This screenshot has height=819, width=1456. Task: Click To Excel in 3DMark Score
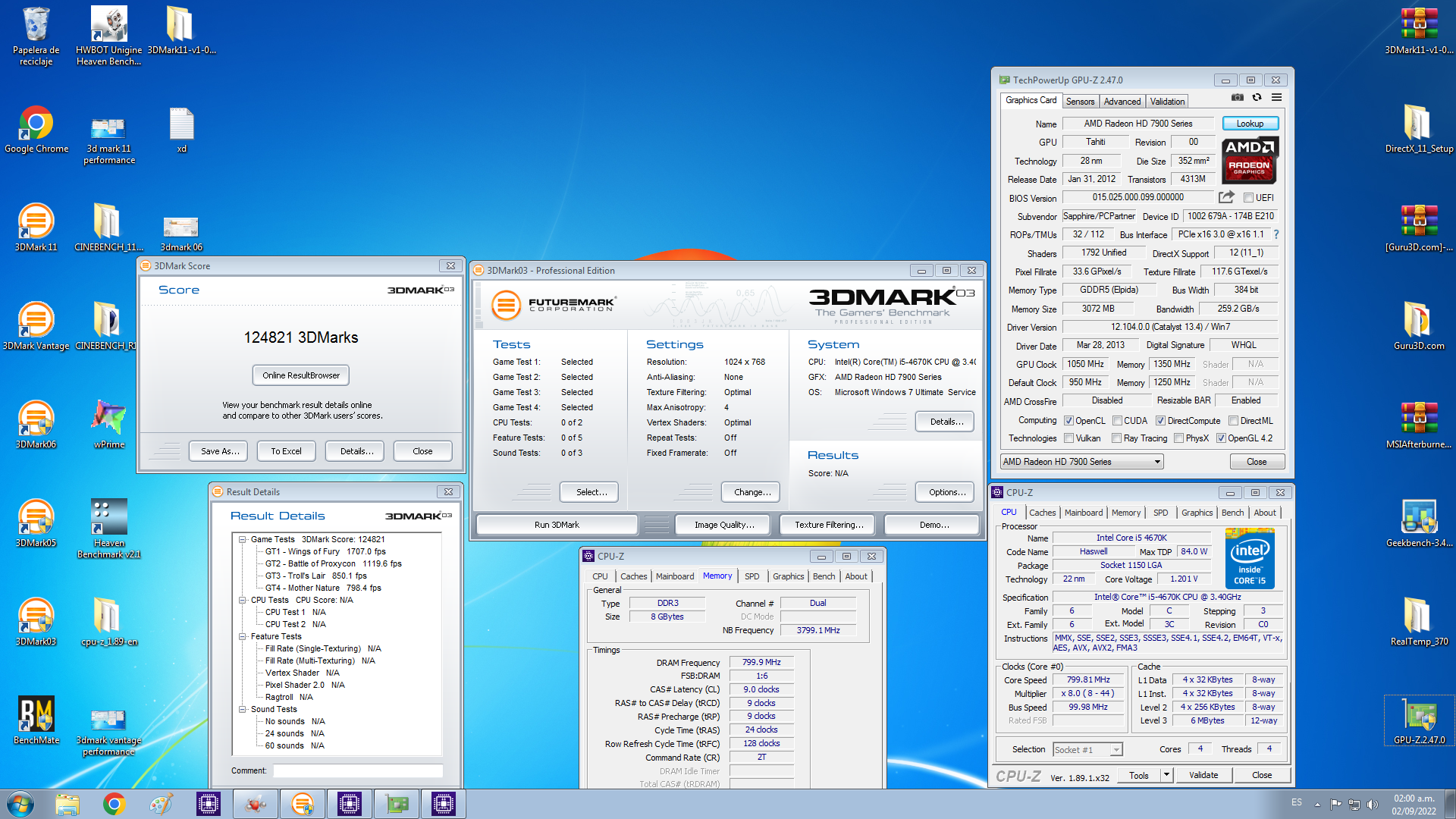286,451
